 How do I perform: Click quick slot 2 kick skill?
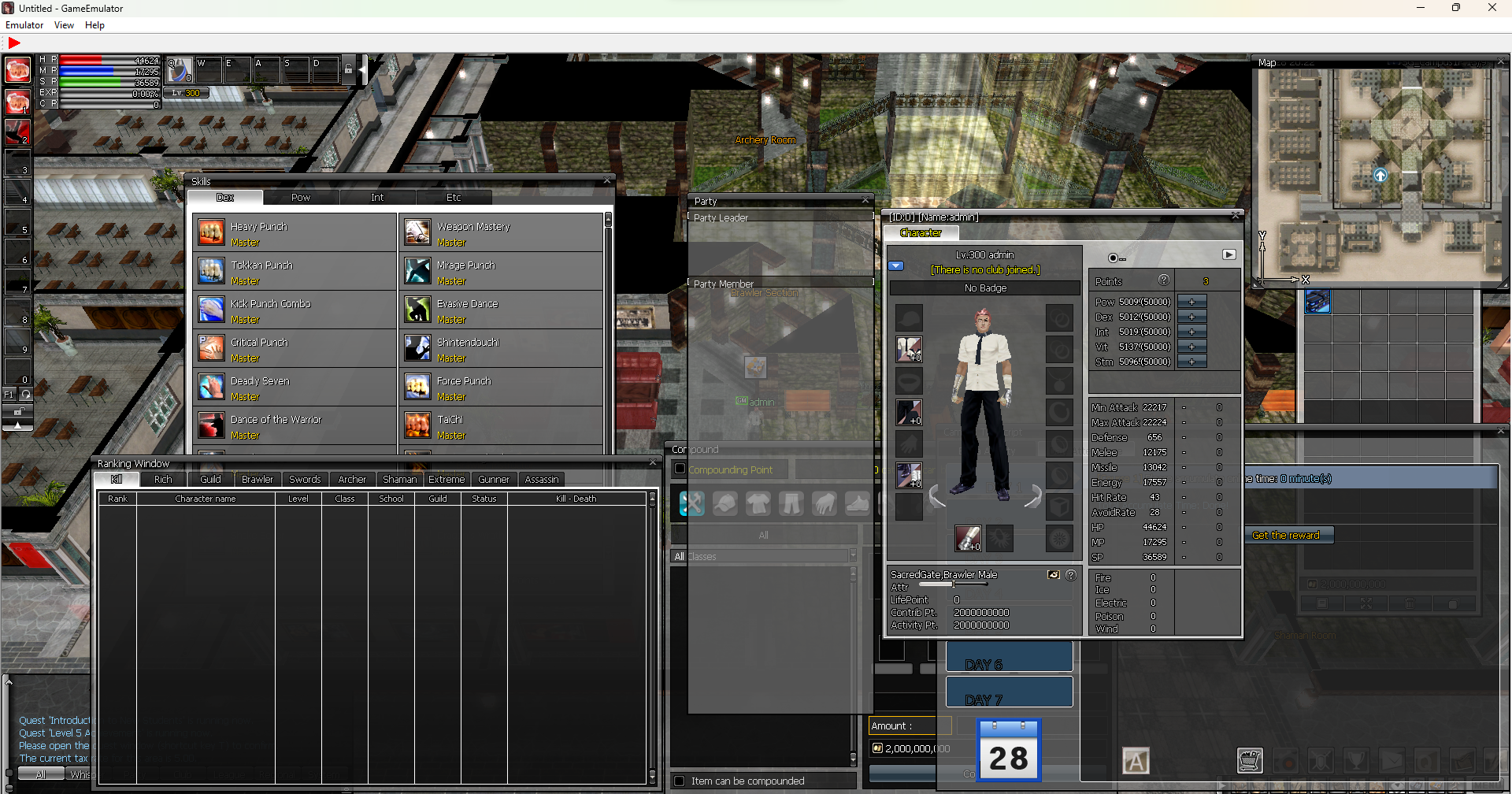pyautogui.click(x=17, y=132)
